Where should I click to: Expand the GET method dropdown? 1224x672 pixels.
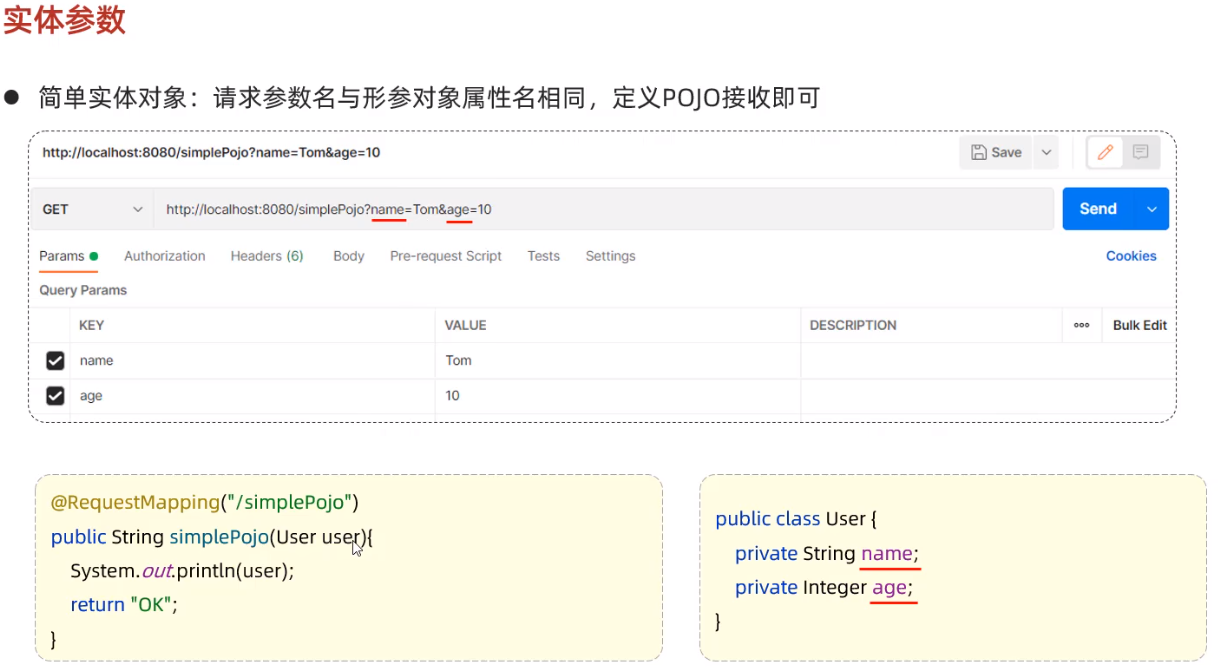coord(93,209)
